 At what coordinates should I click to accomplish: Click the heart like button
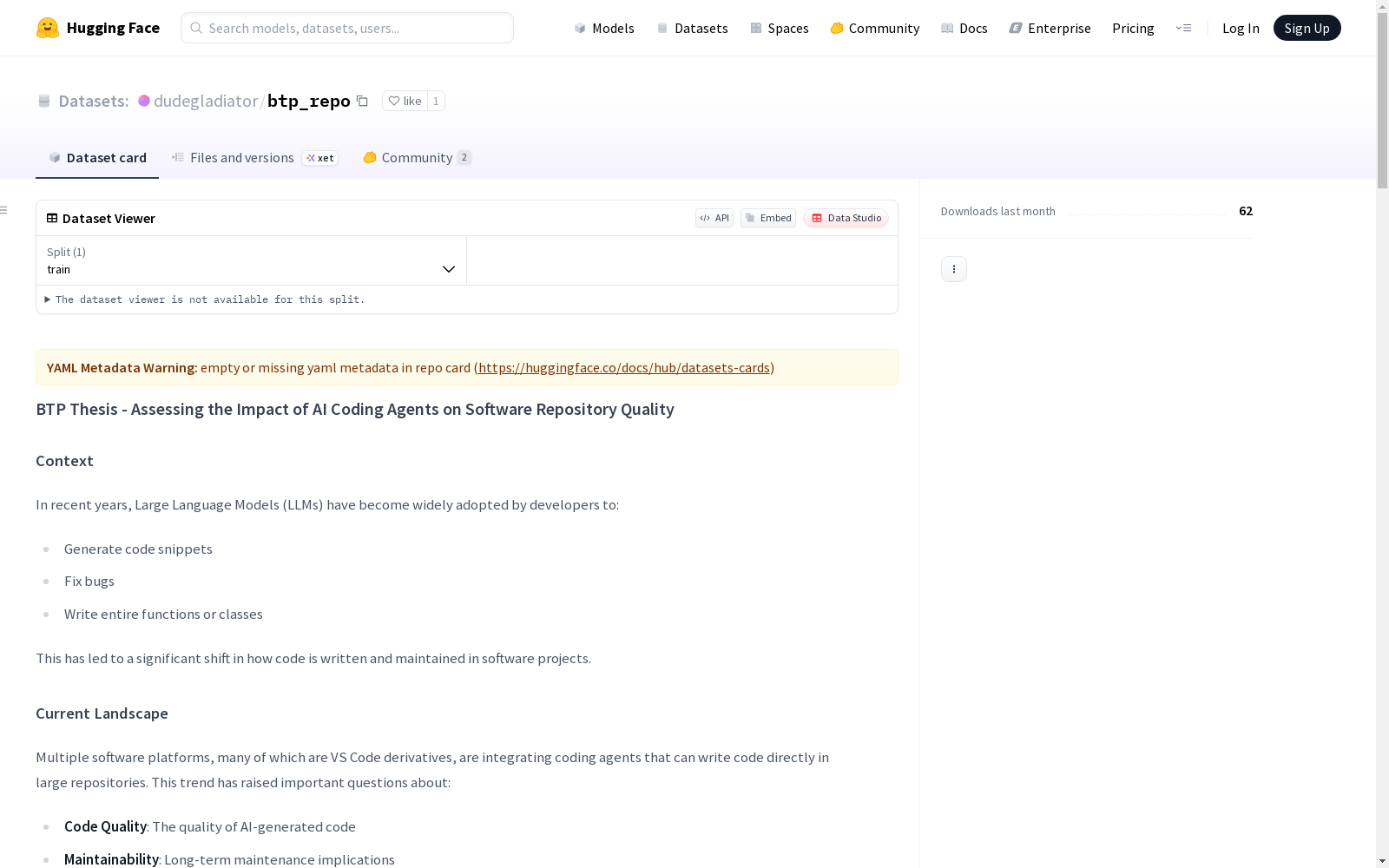point(405,101)
